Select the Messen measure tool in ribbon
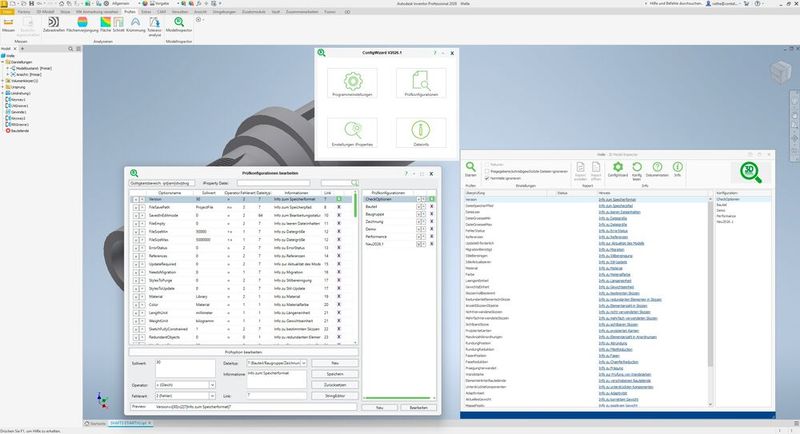This screenshot has height=434, width=800. [8, 25]
